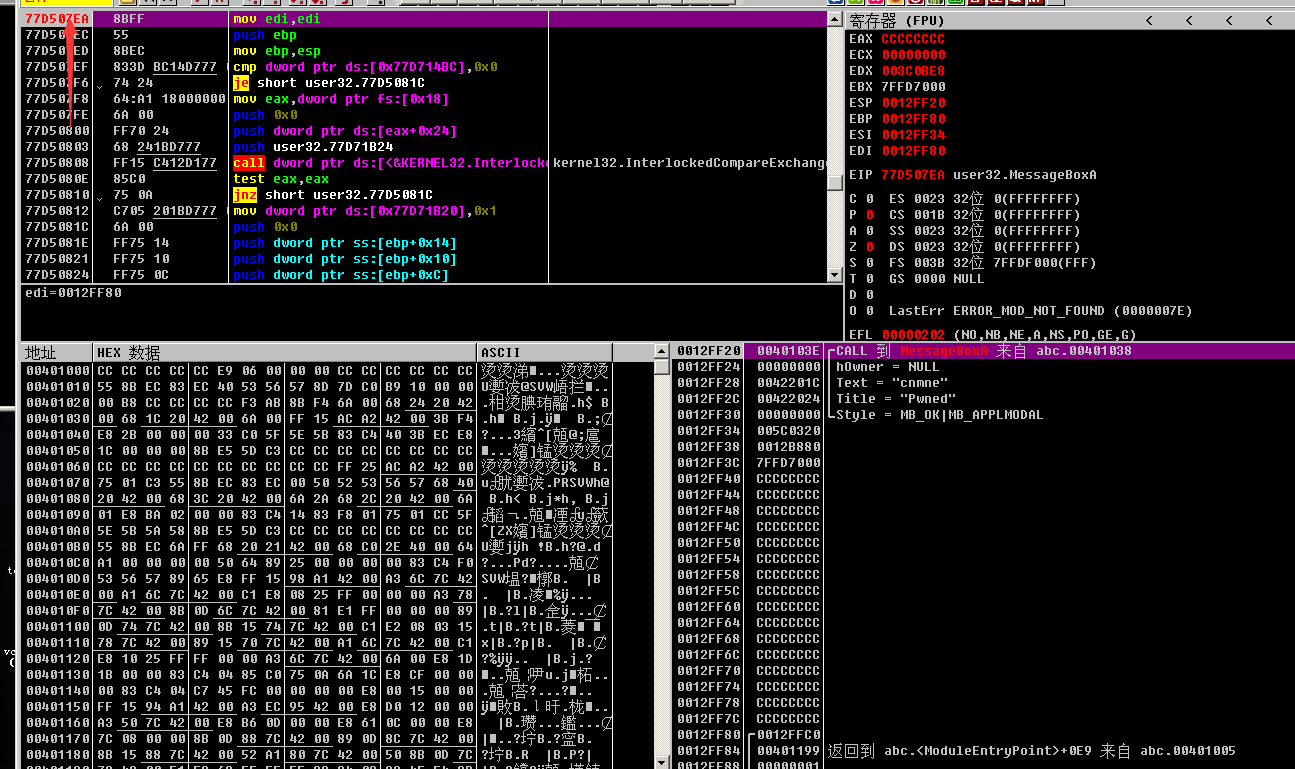Select the EBX register value 7FFD7000
This screenshot has height=769, width=1295.
tap(912, 87)
